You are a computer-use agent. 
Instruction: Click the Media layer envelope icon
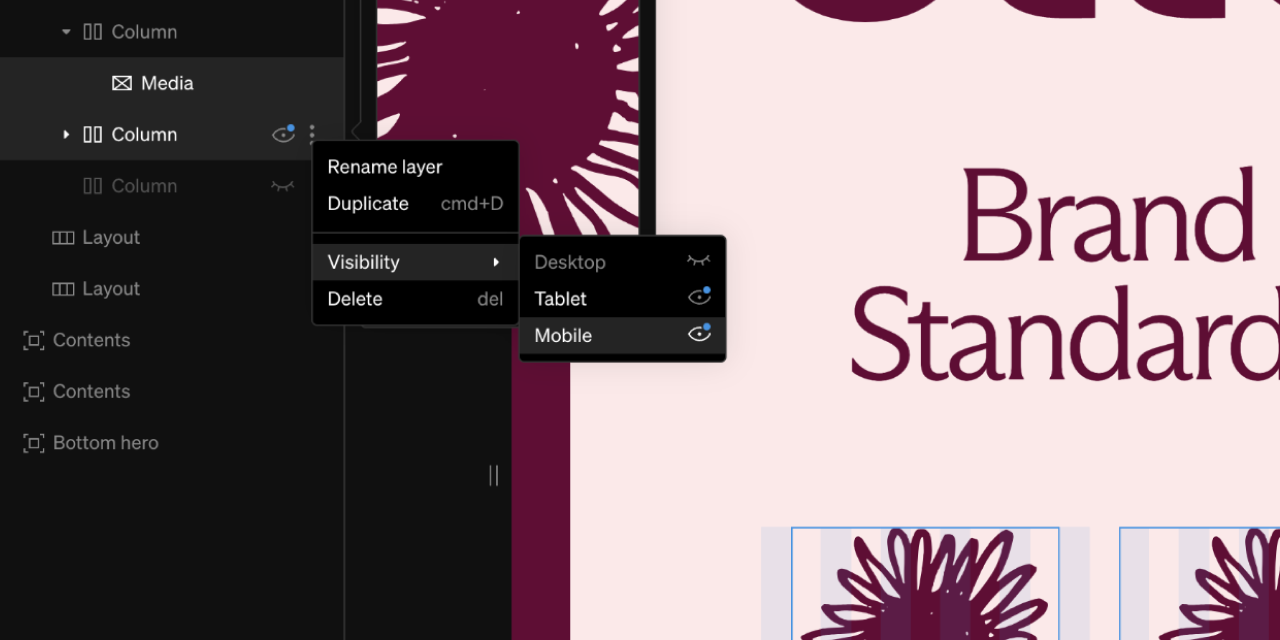point(121,83)
